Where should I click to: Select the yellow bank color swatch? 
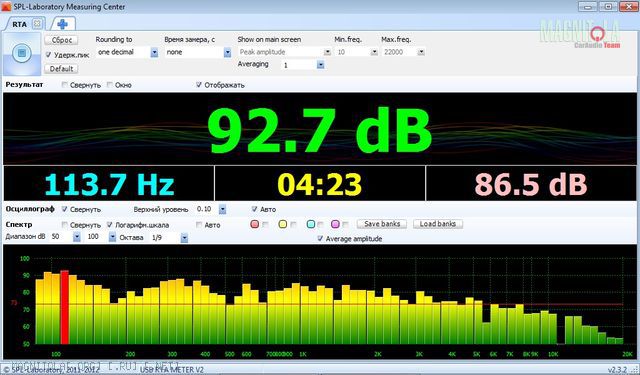coord(282,224)
